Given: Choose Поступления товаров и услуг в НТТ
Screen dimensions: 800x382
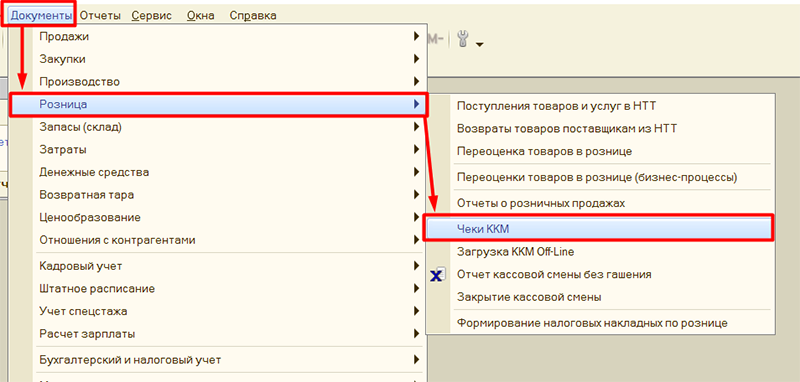Looking at the screenshot, I should (x=600, y=106).
